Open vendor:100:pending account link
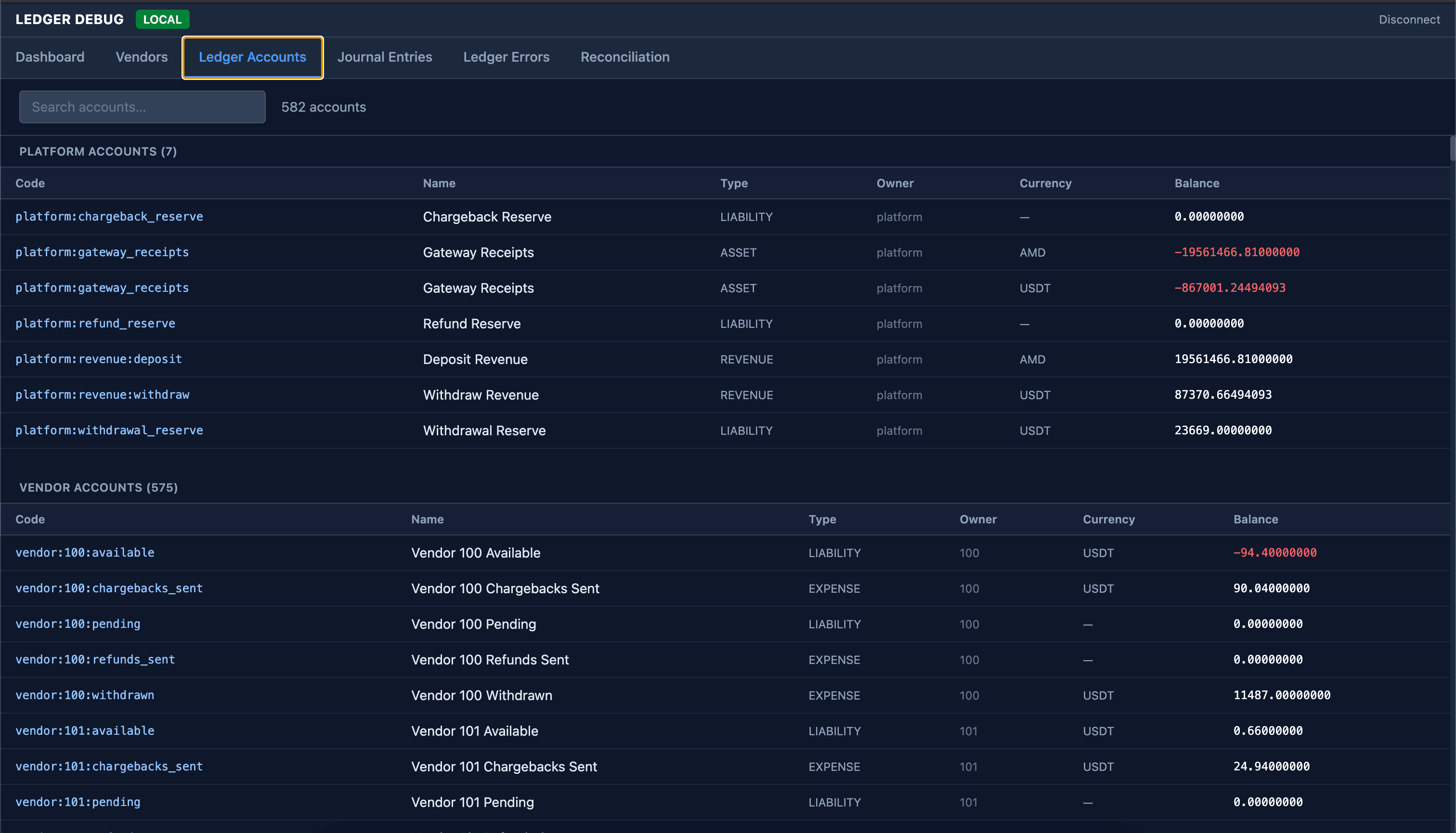This screenshot has width=1456, height=833. 78,624
